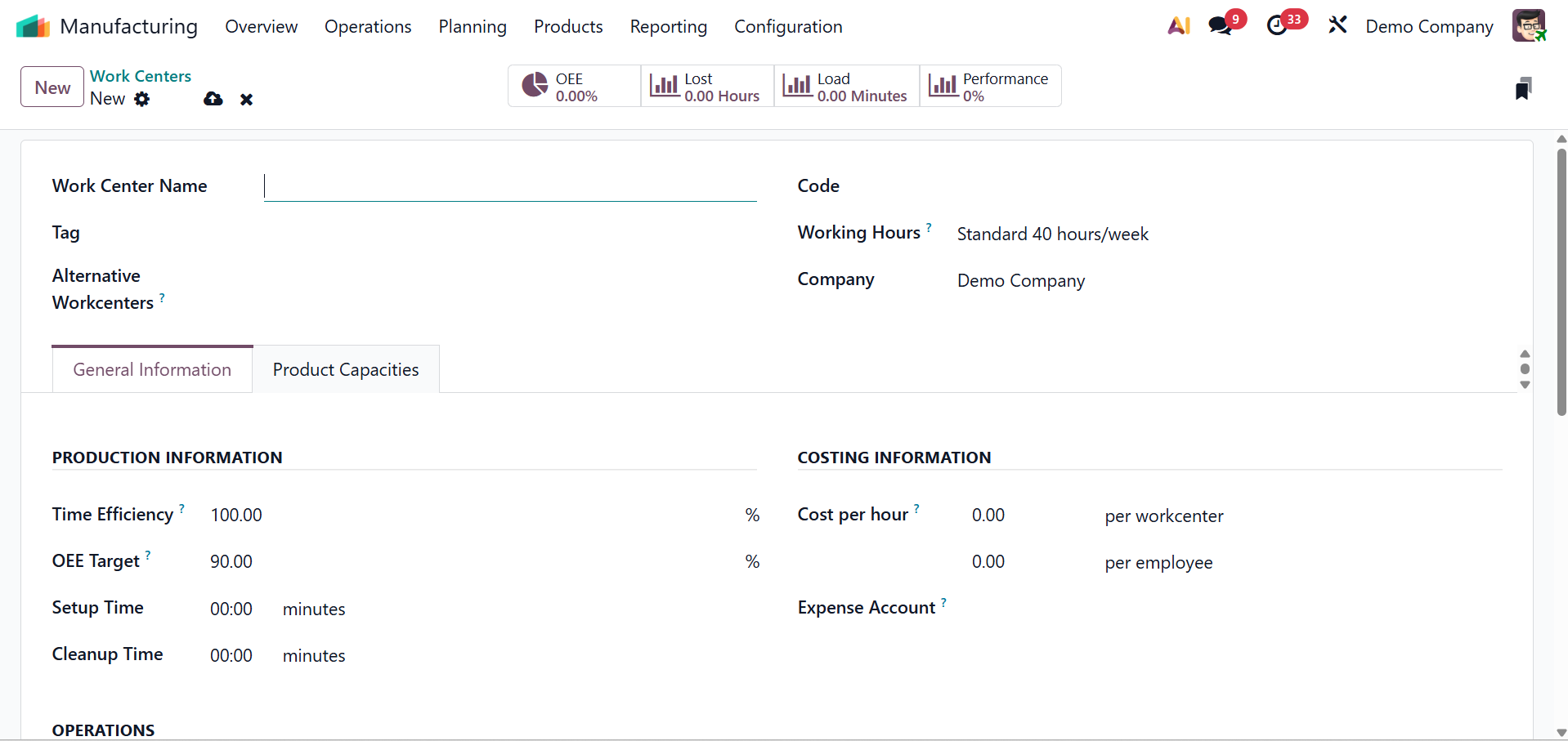The width and height of the screenshot is (1568, 741).
Task: Open the activities clock icon
Action: pyautogui.click(x=1277, y=26)
